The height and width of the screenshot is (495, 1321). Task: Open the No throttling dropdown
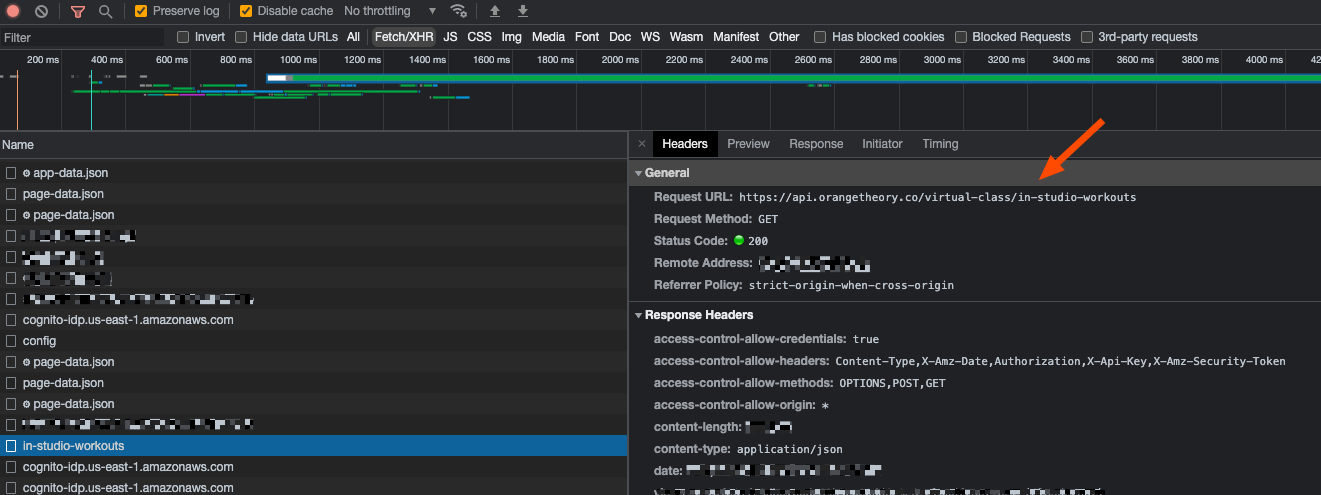[390, 11]
